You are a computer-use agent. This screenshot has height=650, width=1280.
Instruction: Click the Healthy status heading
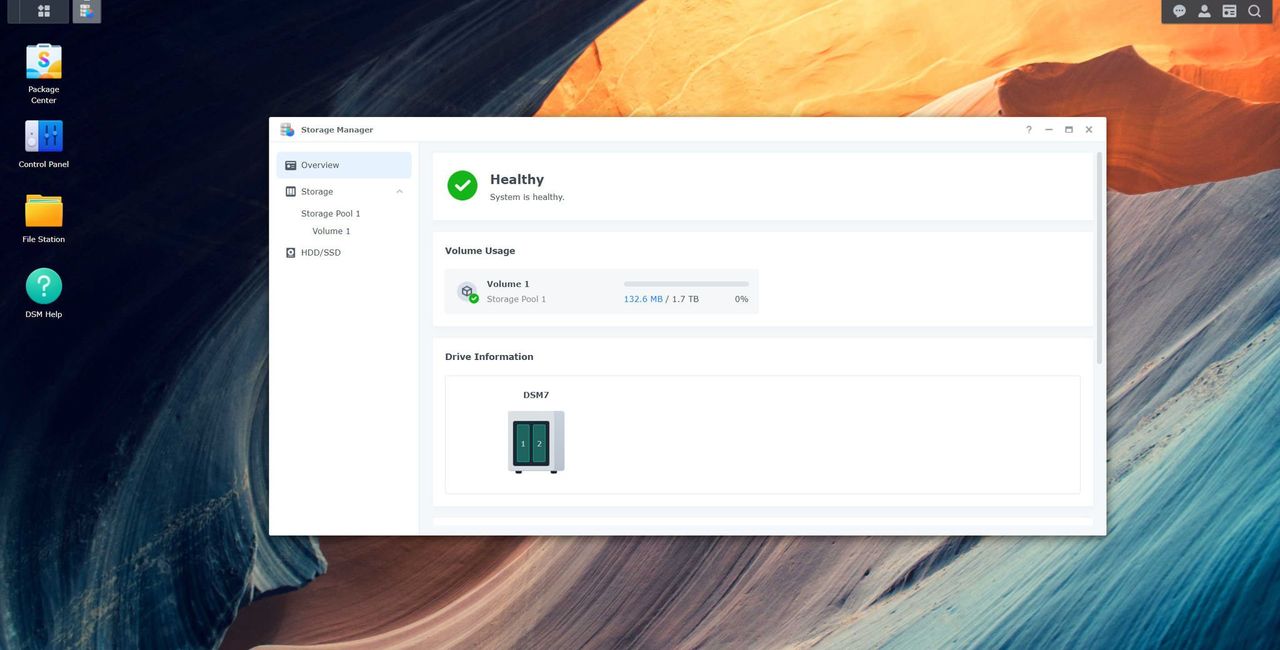point(517,179)
